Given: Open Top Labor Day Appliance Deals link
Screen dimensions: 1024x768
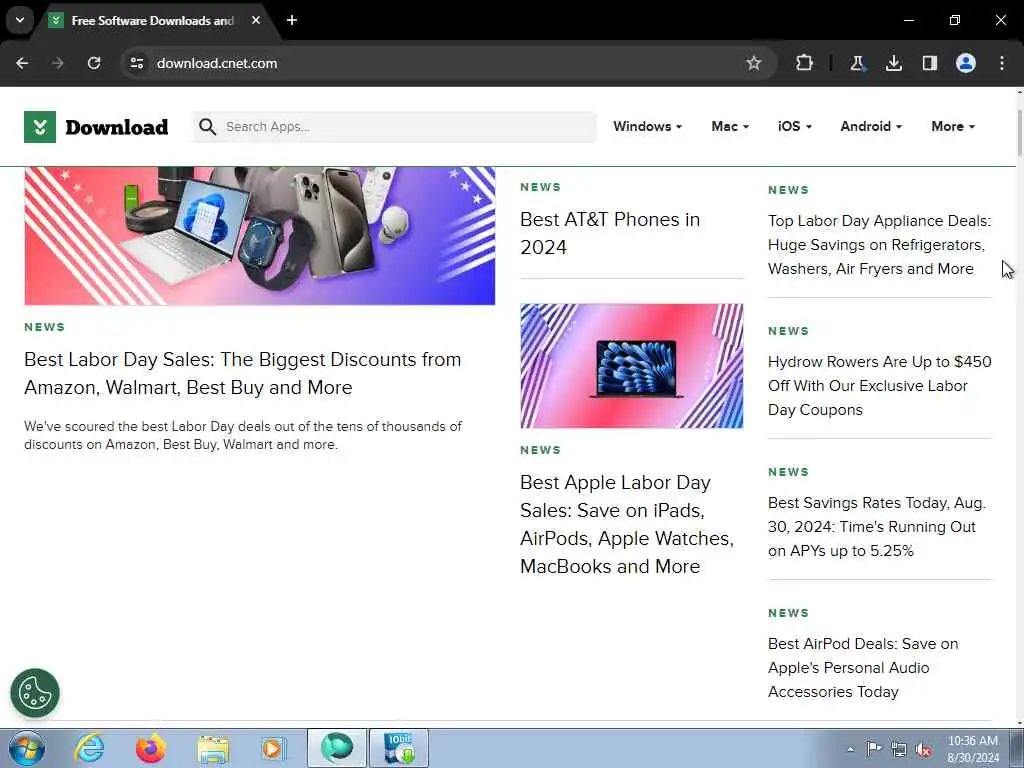Looking at the screenshot, I should 879,245.
